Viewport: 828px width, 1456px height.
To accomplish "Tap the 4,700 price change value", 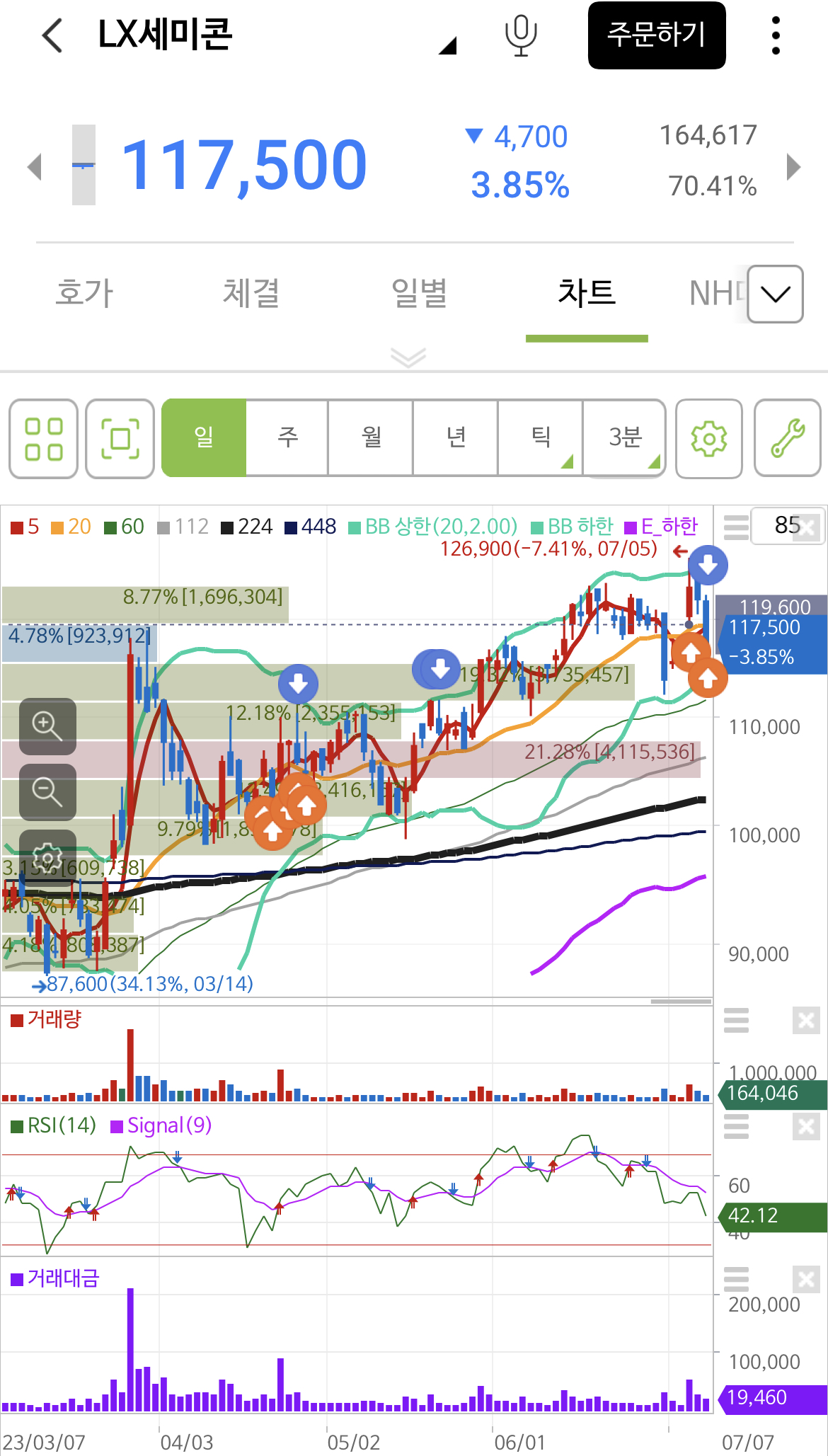I will 531,137.
